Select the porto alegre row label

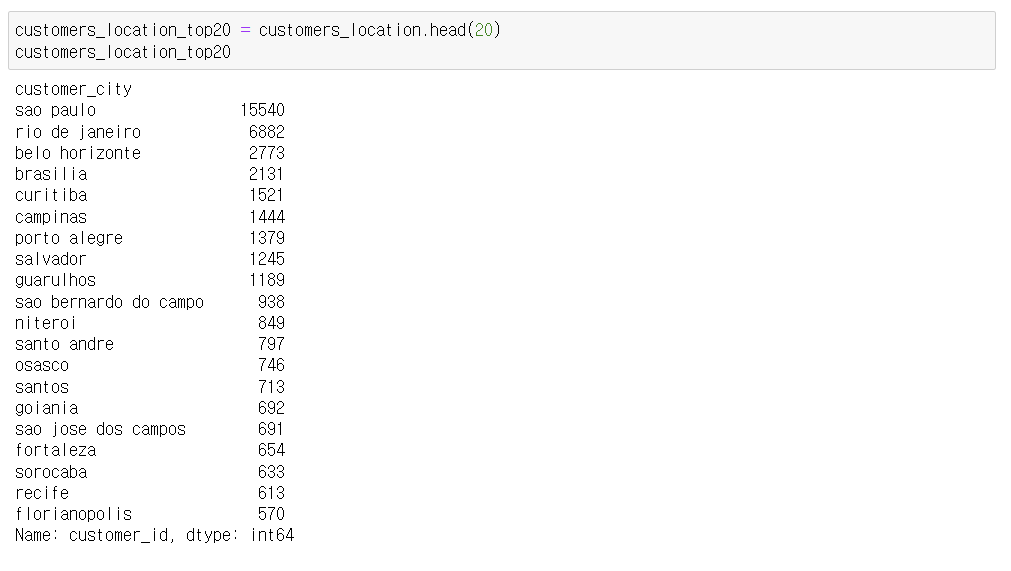(69, 238)
